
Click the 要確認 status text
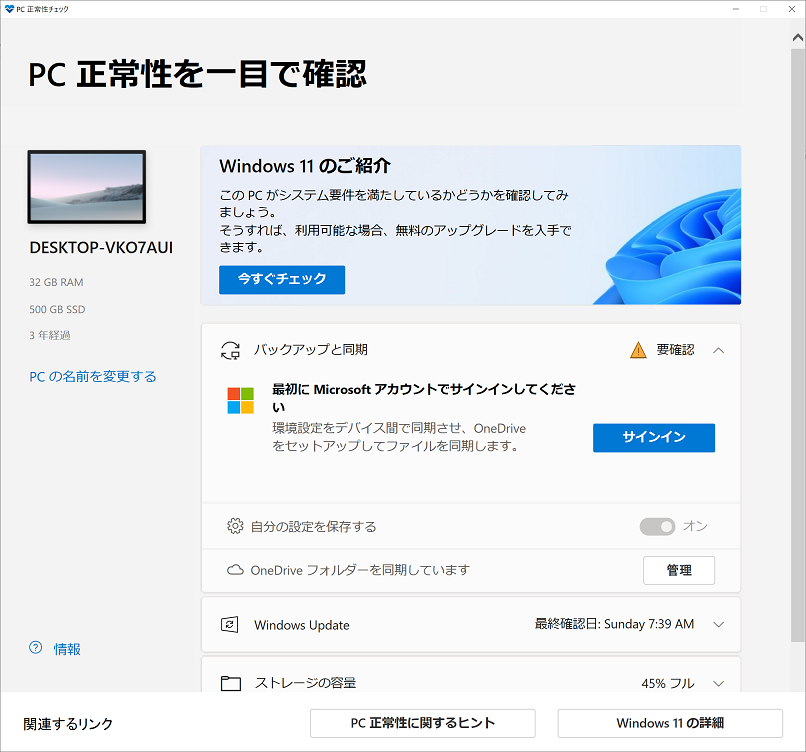coord(675,350)
